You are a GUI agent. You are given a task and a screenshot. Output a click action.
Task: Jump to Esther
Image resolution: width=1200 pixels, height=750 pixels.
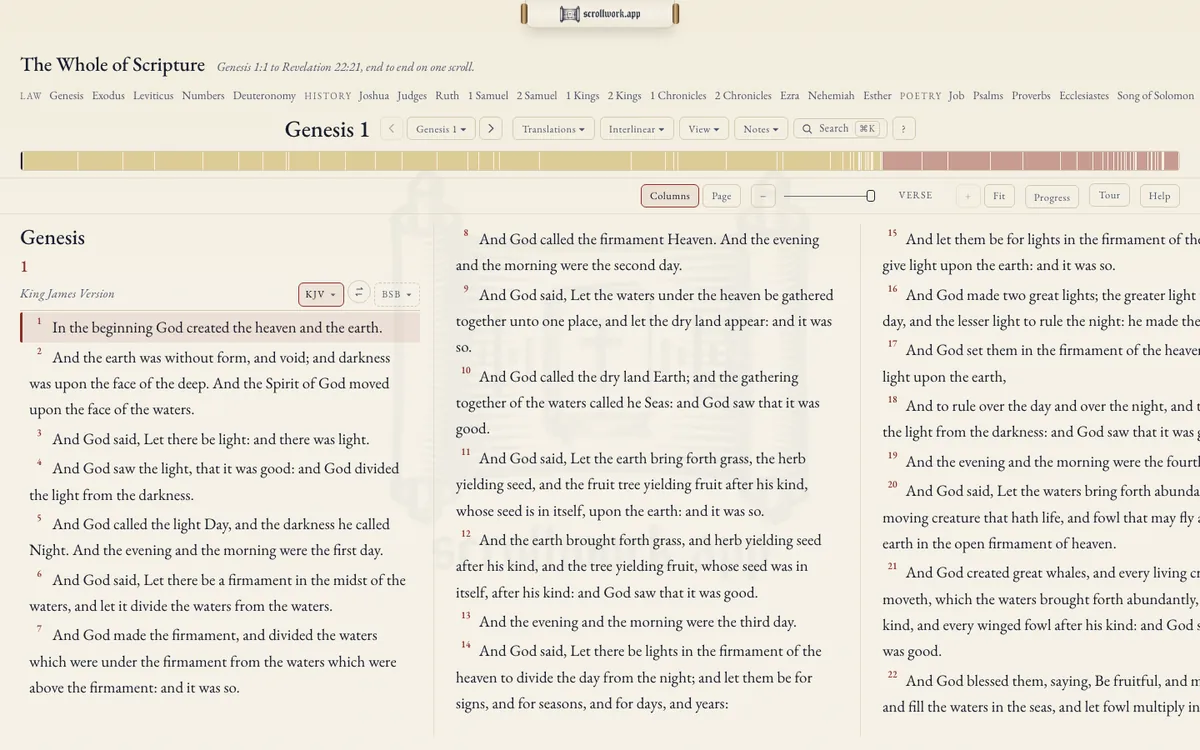877,96
